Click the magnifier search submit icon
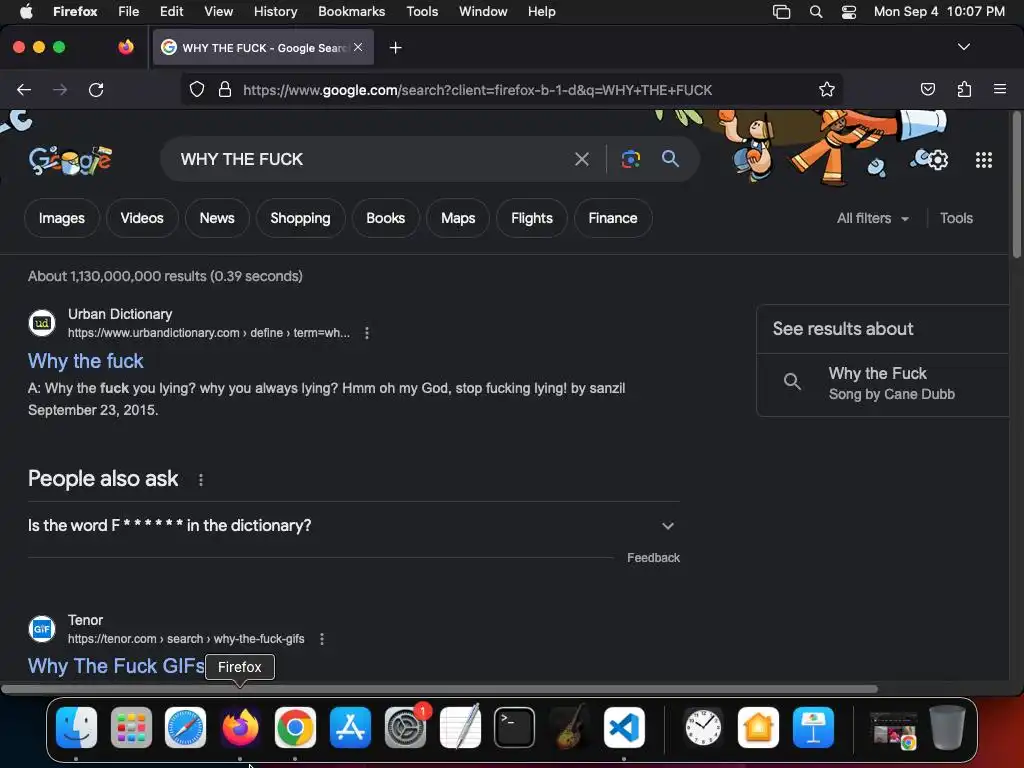This screenshot has height=768, width=1024. click(670, 158)
